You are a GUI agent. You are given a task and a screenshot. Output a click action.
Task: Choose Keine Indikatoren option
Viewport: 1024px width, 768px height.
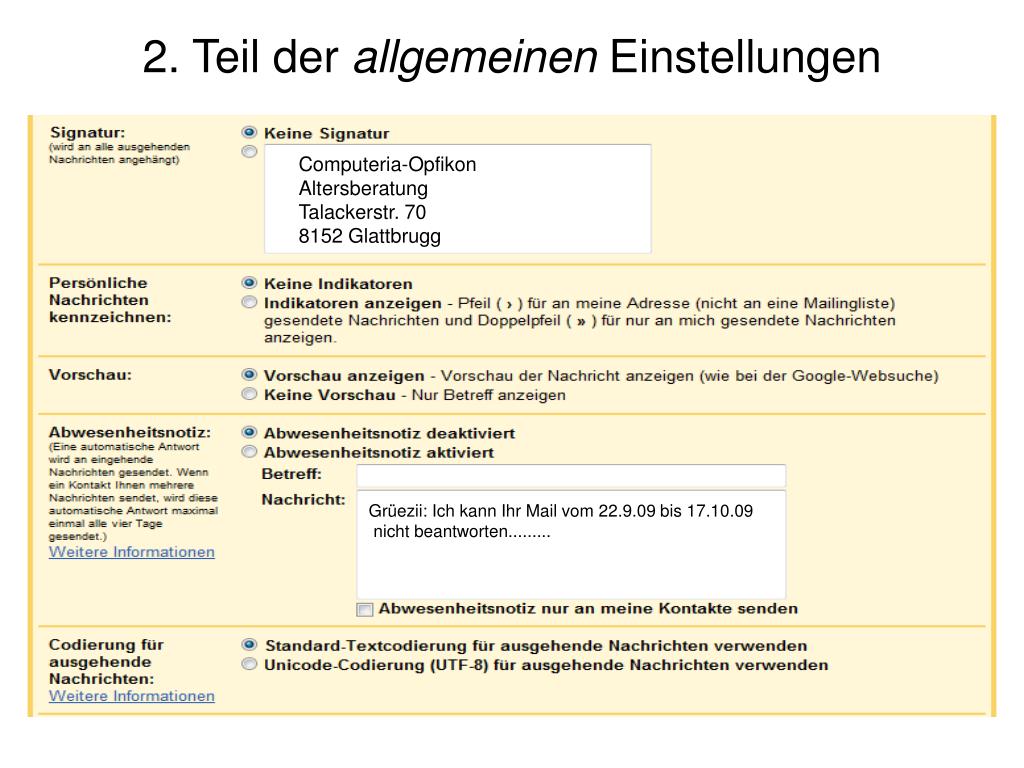point(249,283)
